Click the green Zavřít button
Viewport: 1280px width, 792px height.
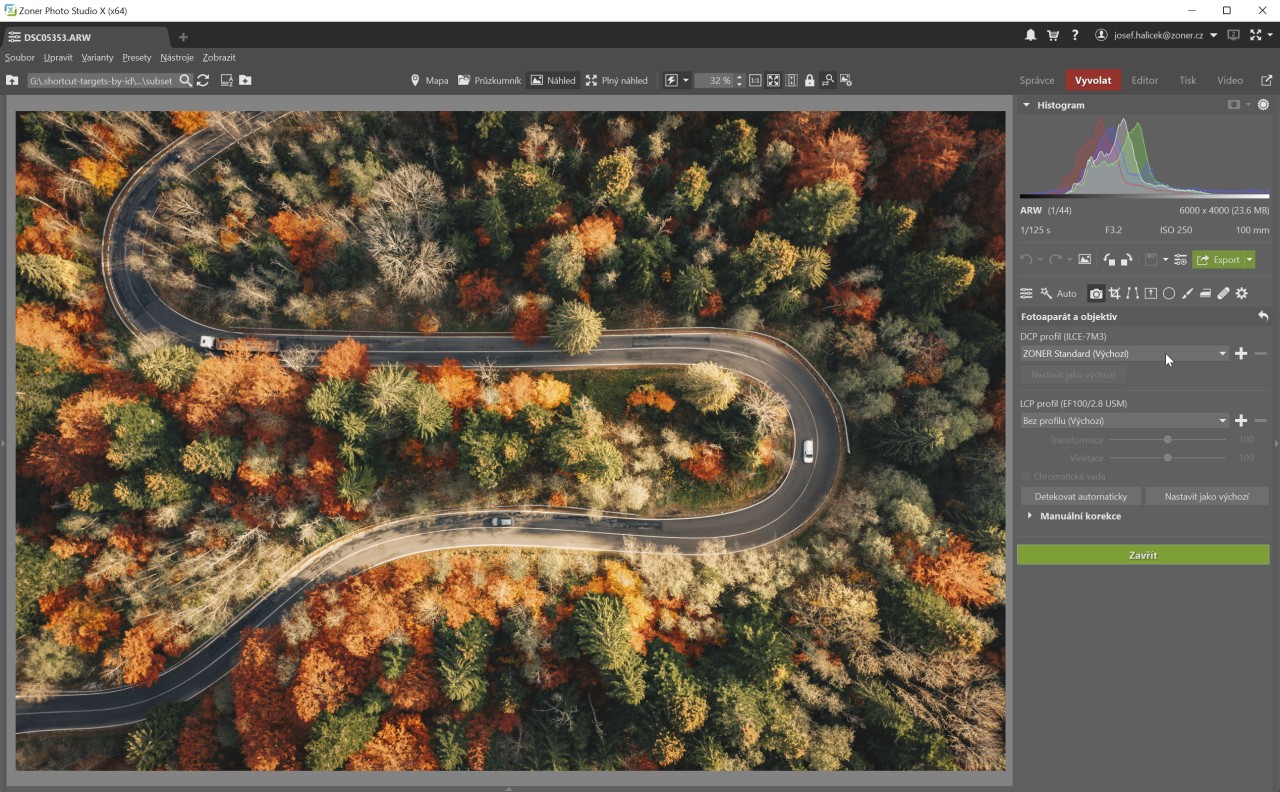[x=1143, y=554]
